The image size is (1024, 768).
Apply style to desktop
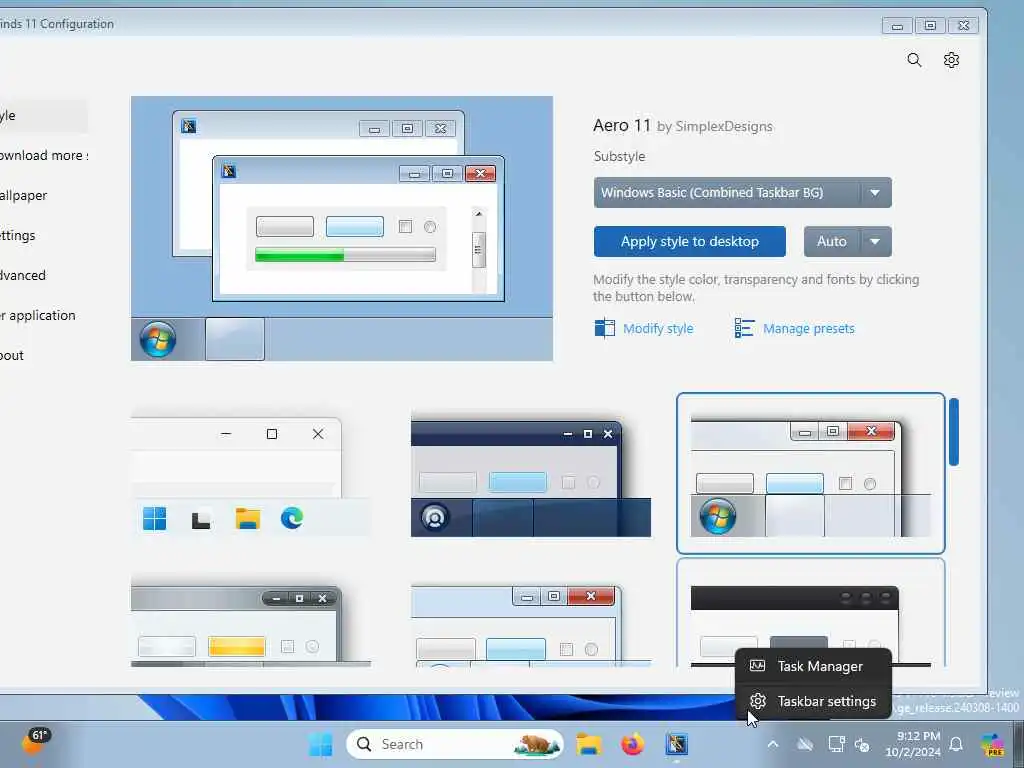(690, 242)
